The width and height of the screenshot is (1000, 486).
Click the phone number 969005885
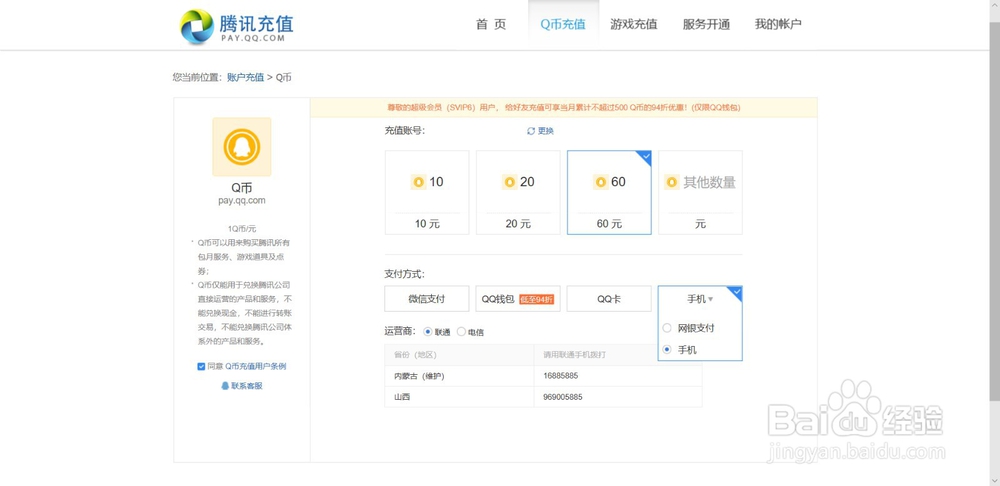562,397
